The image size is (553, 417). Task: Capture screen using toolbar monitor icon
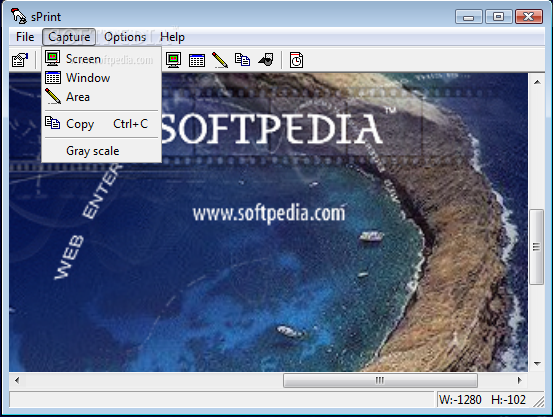pos(174,60)
